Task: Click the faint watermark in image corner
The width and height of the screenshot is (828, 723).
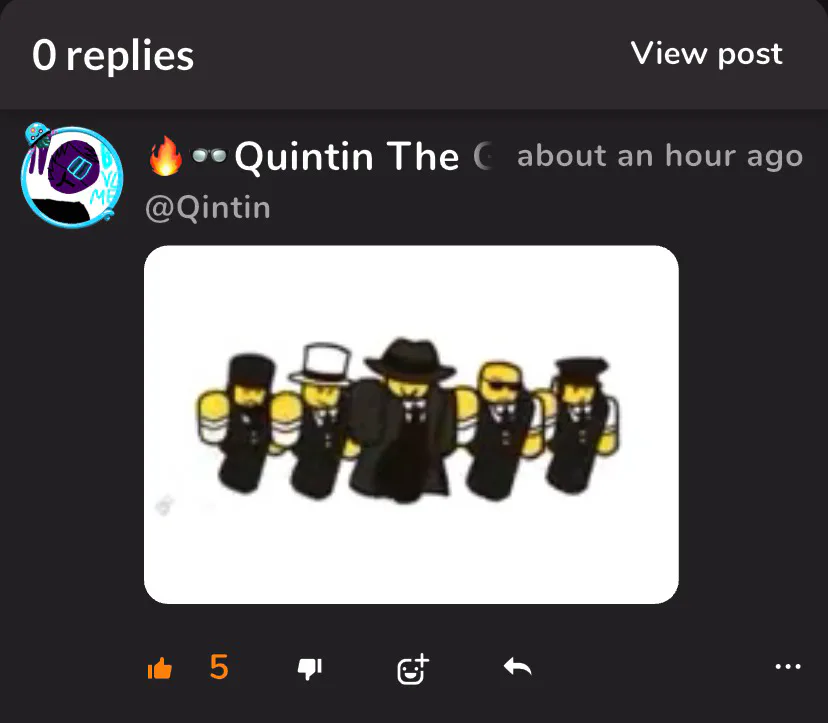Action: (165, 506)
